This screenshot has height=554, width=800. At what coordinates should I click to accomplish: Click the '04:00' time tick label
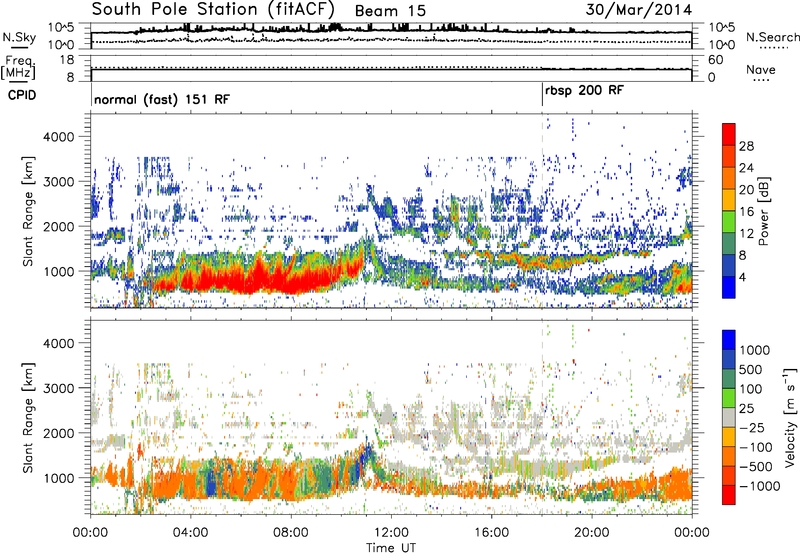point(191,533)
